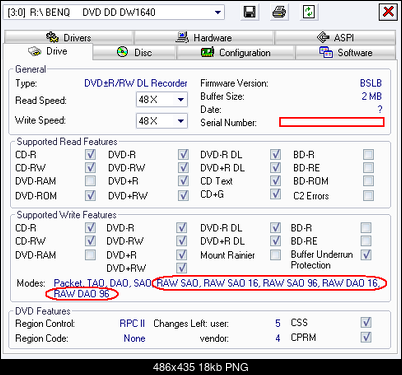Click firmware version value BSLB
This screenshot has width=402, height=375.
(x=371, y=83)
